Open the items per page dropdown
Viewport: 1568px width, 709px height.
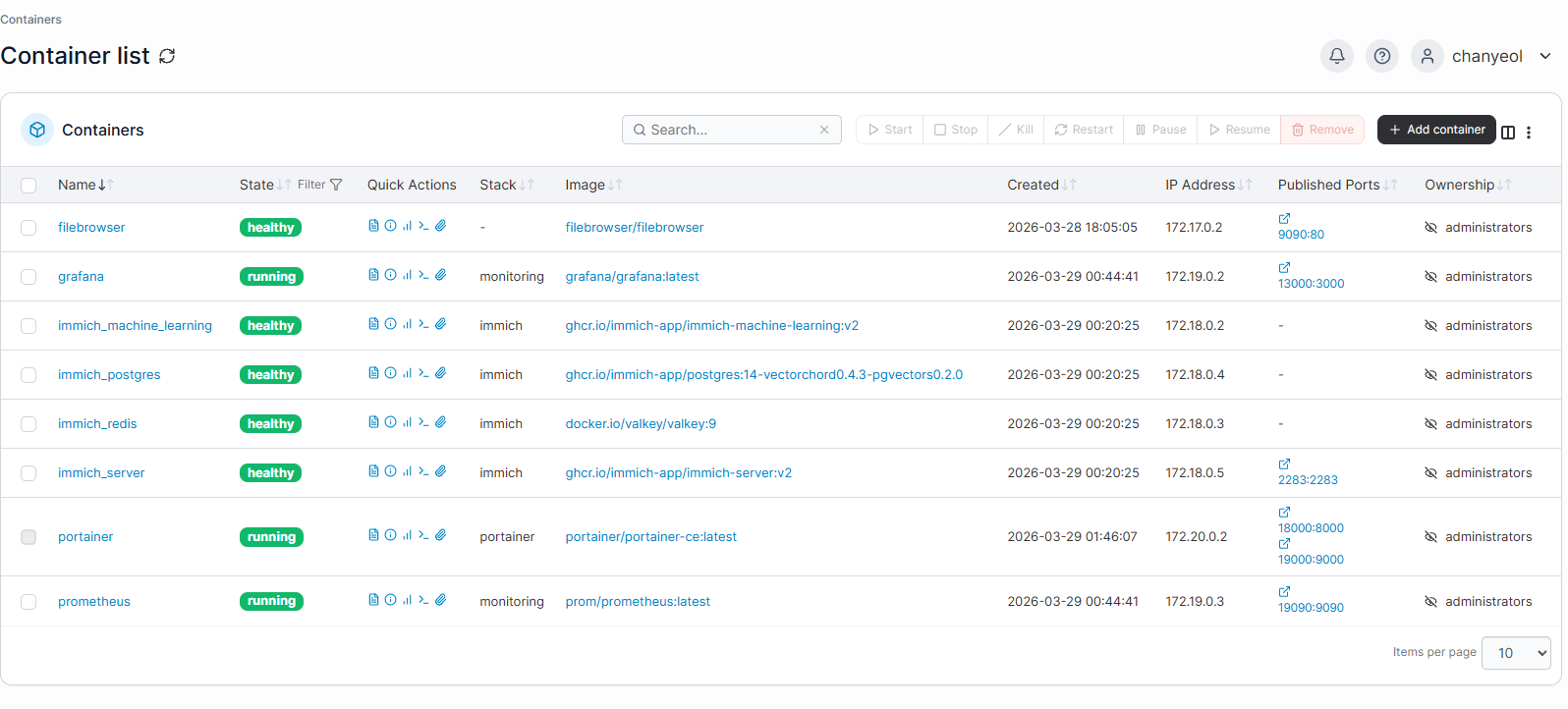pos(1516,653)
